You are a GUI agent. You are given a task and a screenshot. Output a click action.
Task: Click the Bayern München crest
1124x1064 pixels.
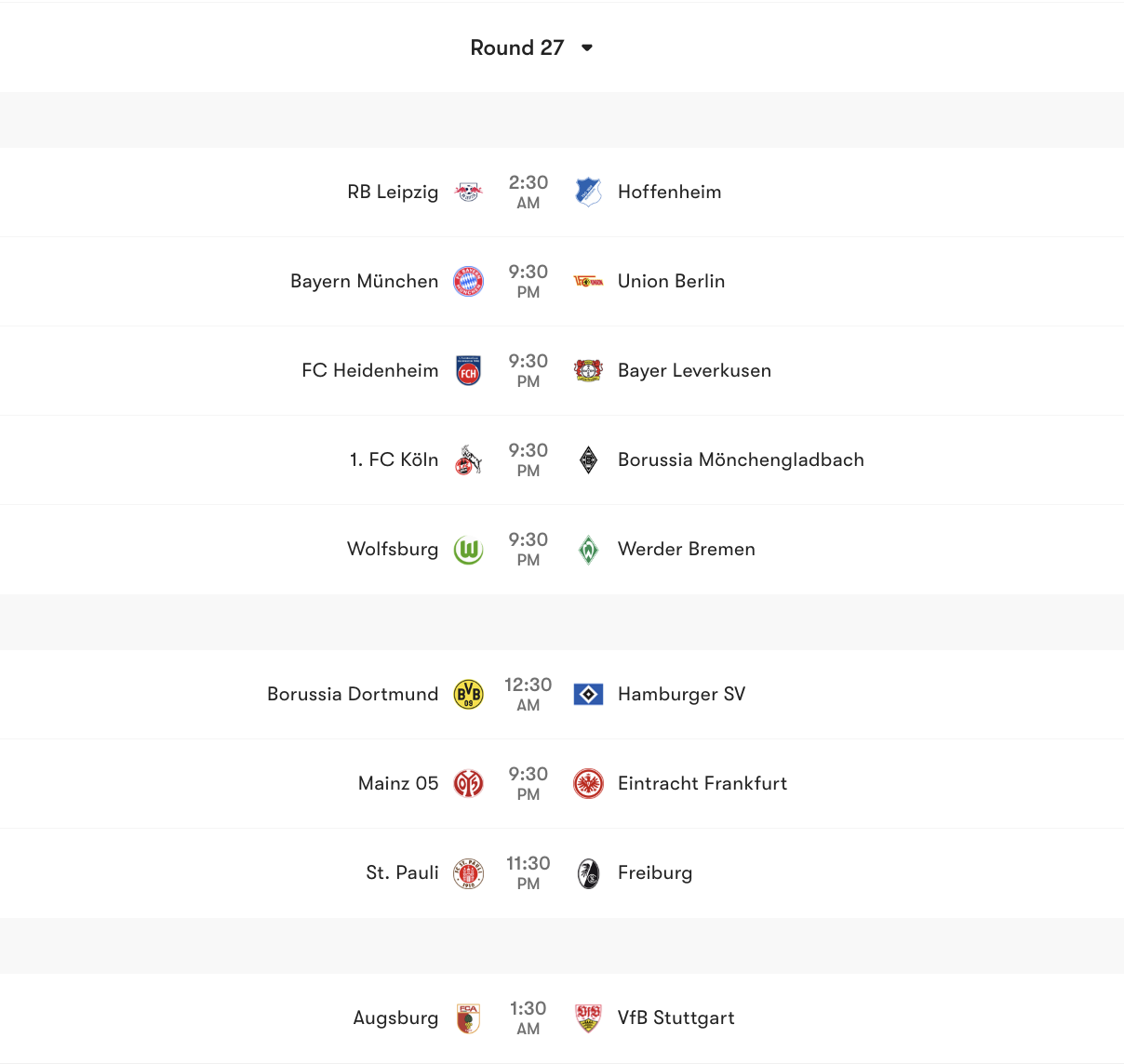(468, 281)
